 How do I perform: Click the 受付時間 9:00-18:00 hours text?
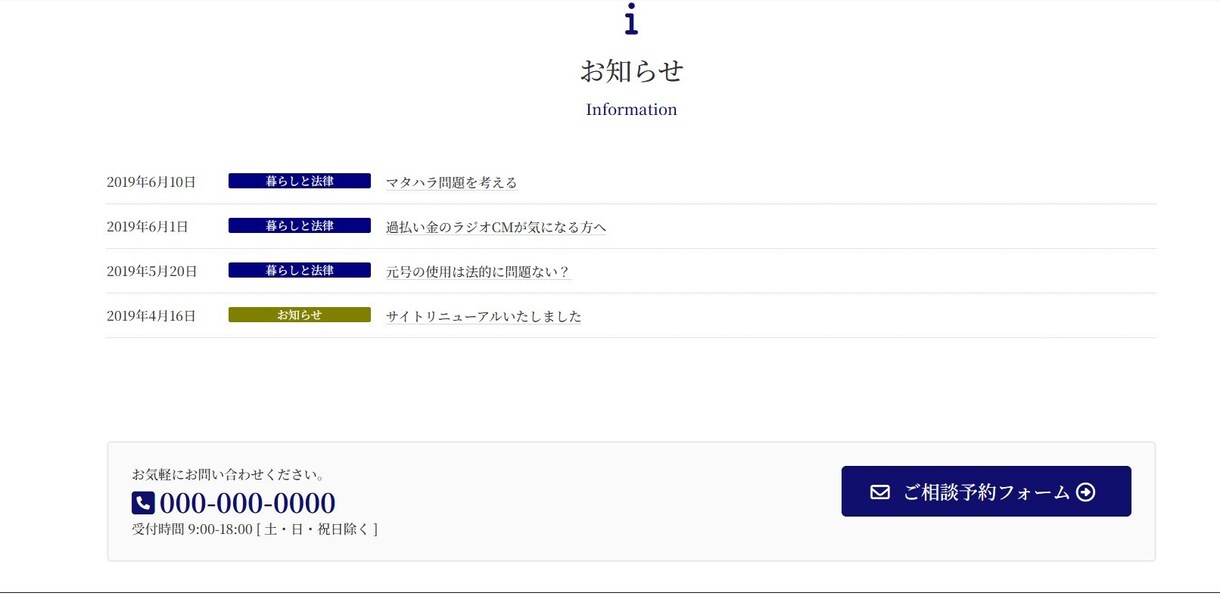pyautogui.click(x=255, y=529)
